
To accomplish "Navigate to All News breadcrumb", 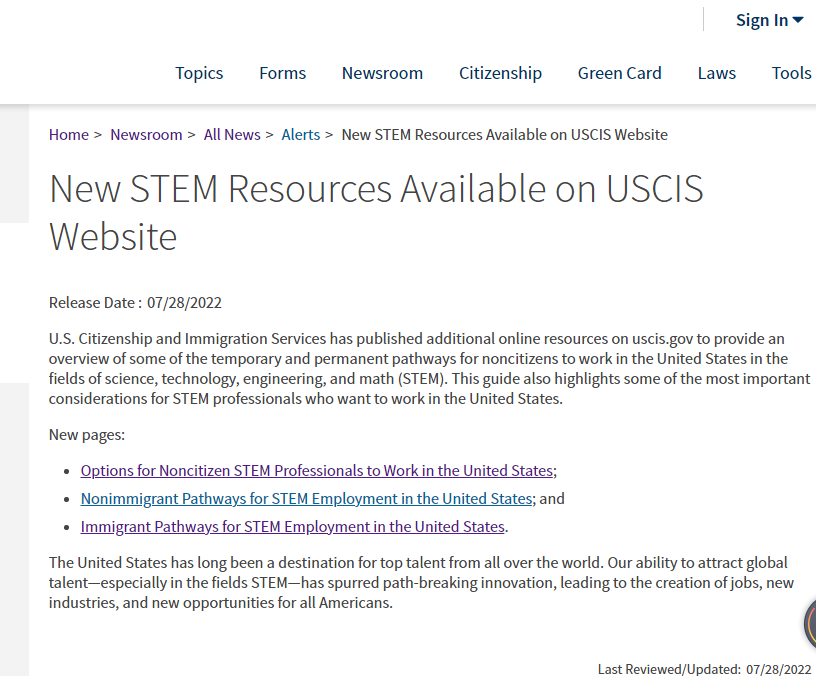I will click(x=232, y=135).
